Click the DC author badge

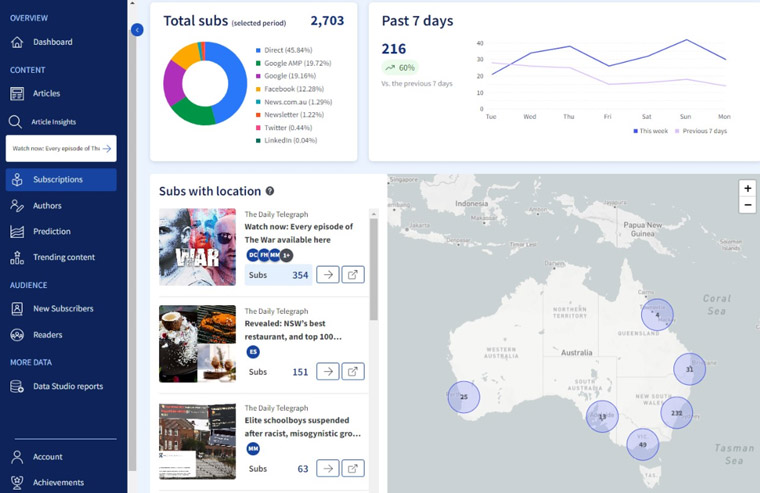tap(253, 255)
